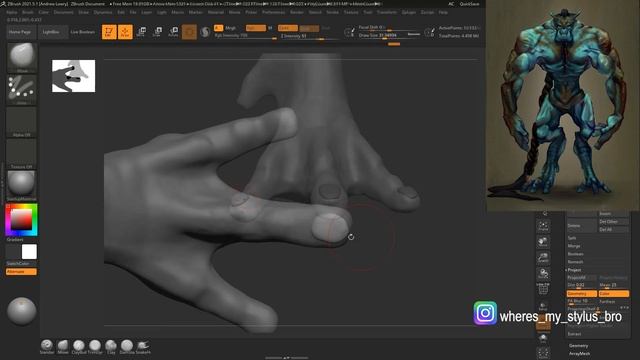This screenshot has height=360, width=640.
Task: Pick the SnakeHook brush
Action: coord(143,347)
